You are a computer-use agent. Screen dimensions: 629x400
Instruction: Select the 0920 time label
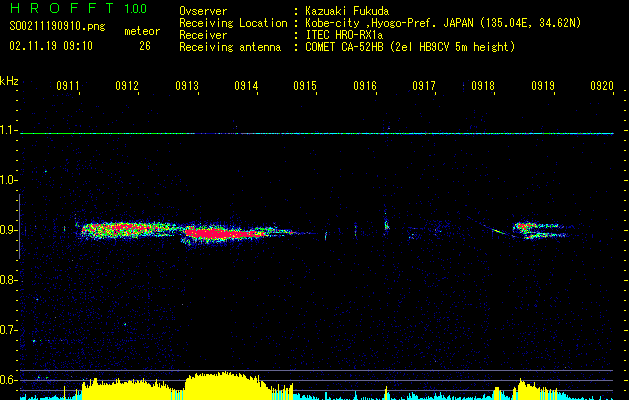click(601, 87)
